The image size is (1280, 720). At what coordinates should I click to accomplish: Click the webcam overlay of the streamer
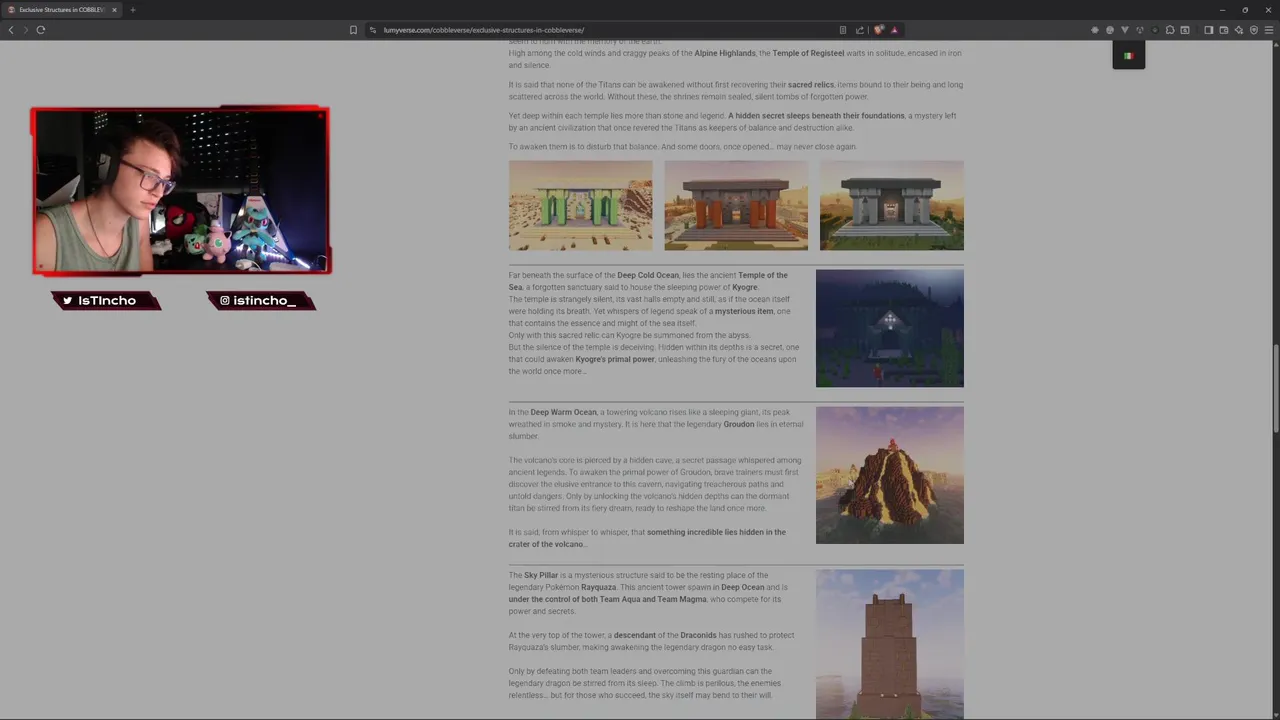181,190
